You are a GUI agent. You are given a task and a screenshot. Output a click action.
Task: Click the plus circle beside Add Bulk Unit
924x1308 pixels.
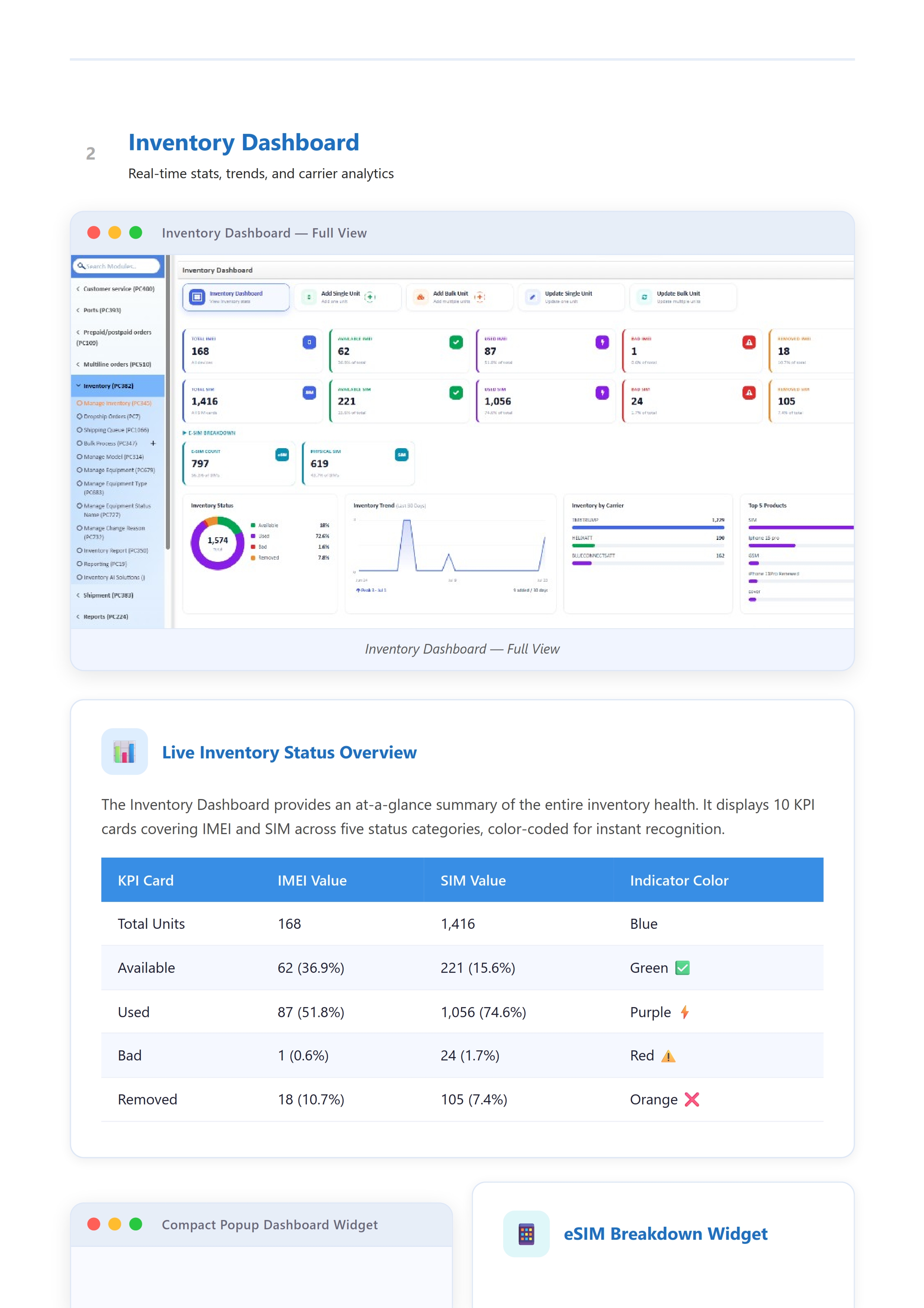tap(480, 296)
